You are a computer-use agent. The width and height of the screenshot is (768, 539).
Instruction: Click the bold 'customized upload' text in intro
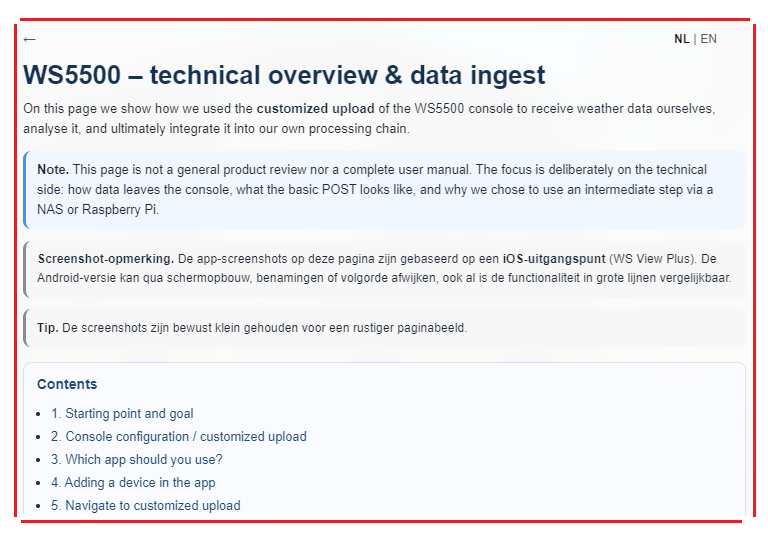315,108
